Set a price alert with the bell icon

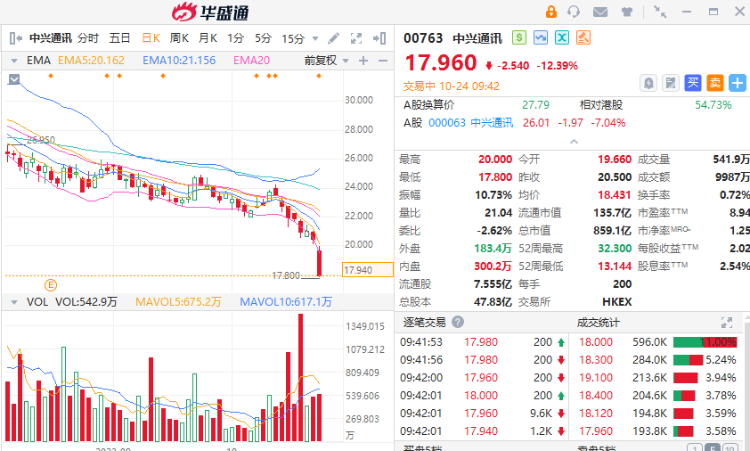coord(649,83)
